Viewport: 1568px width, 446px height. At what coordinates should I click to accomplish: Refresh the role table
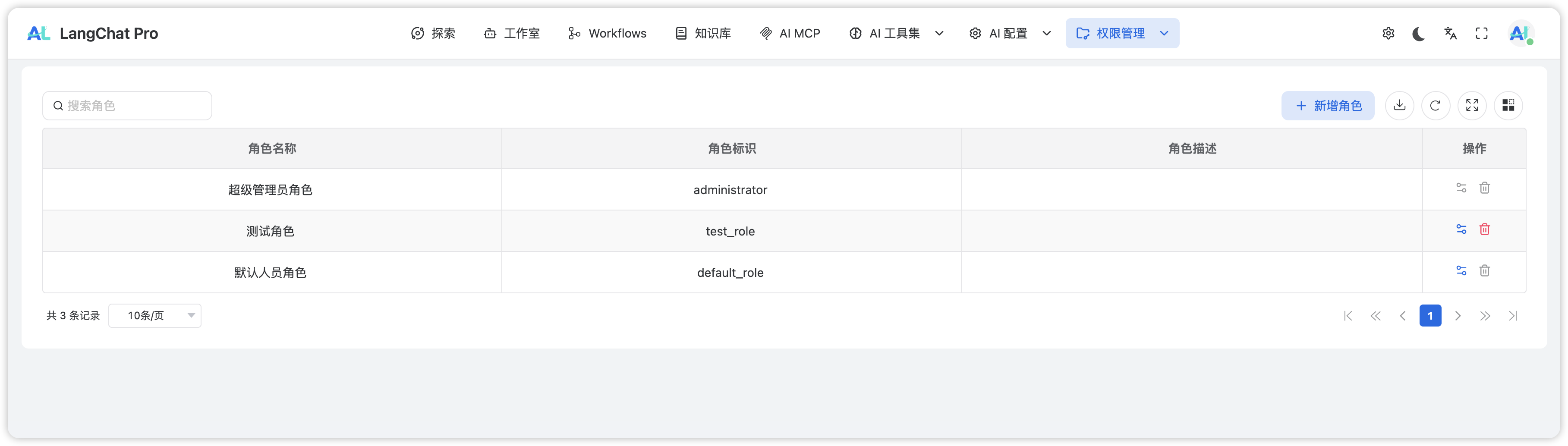click(x=1435, y=105)
